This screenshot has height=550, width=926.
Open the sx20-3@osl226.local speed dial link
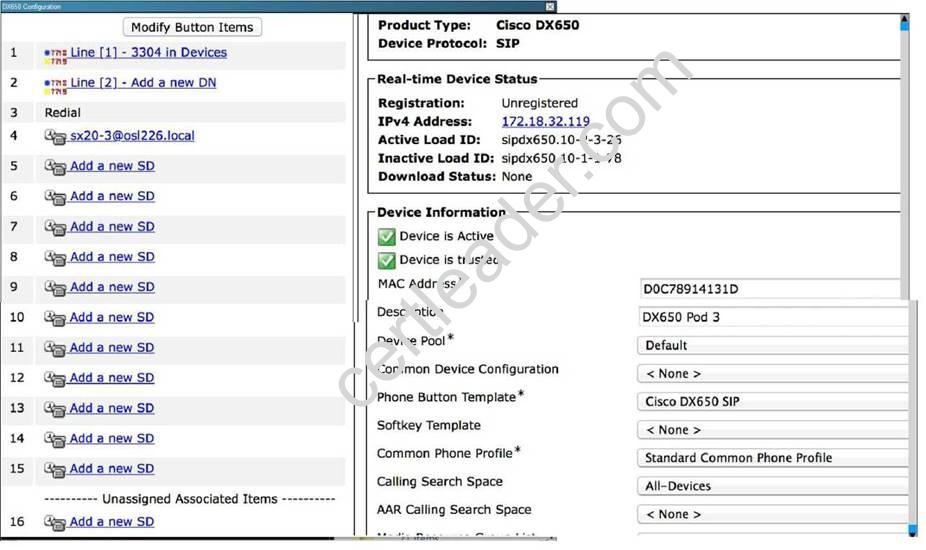(x=132, y=135)
